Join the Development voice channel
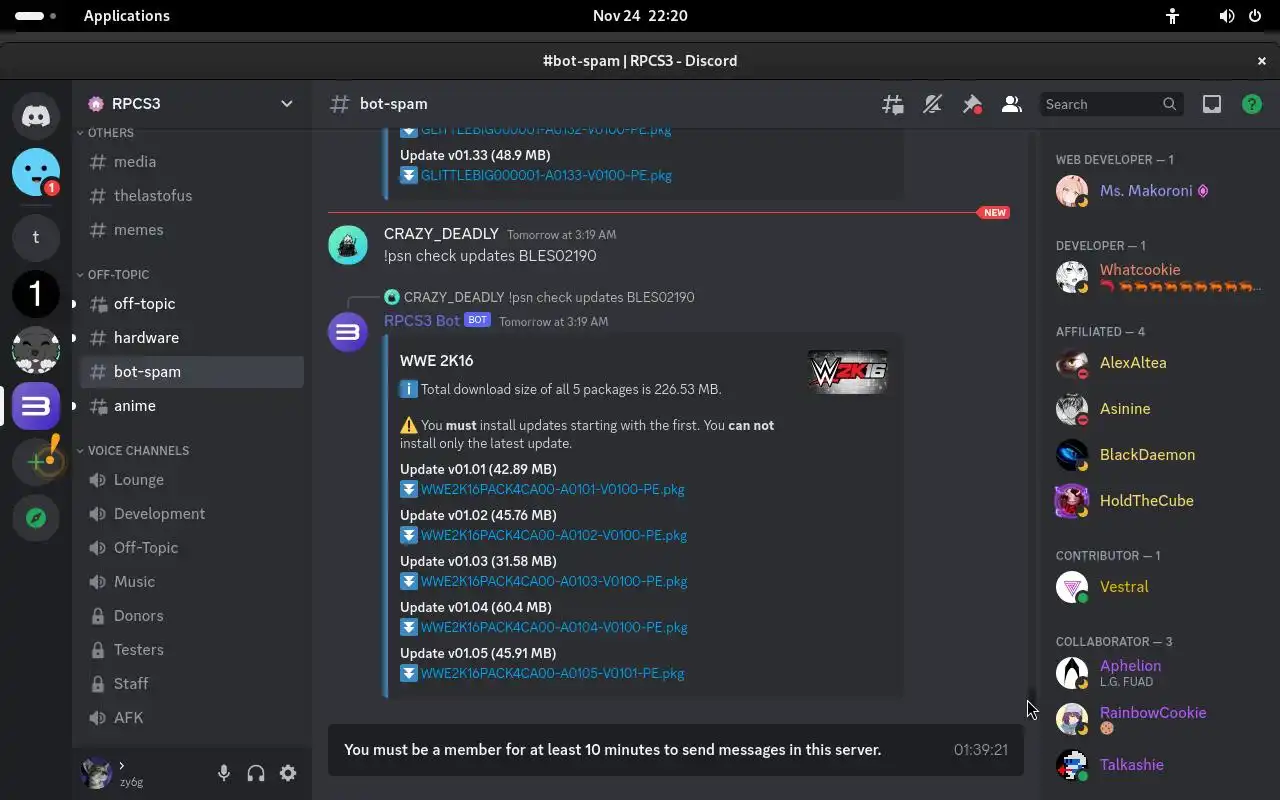1280x800 pixels. 191,514
